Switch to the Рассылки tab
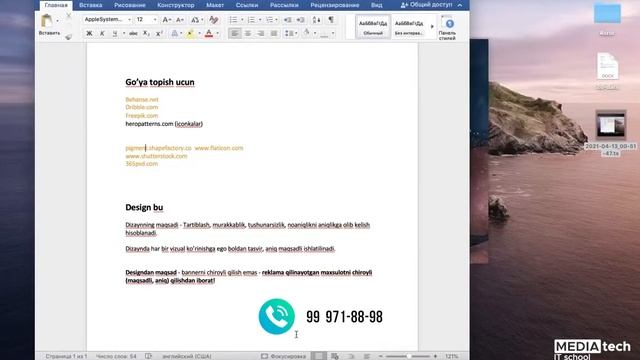 284,5
